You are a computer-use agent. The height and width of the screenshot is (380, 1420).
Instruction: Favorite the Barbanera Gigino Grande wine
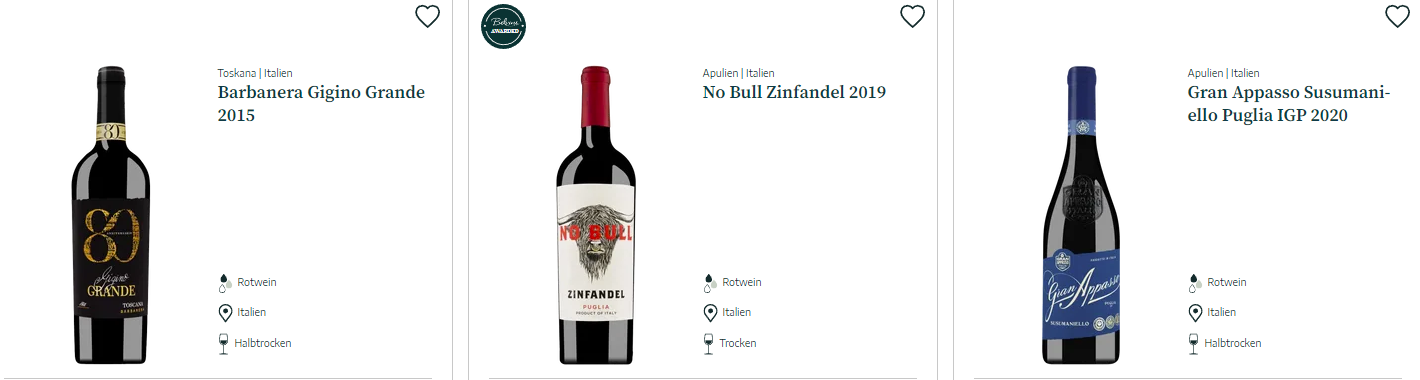427,16
